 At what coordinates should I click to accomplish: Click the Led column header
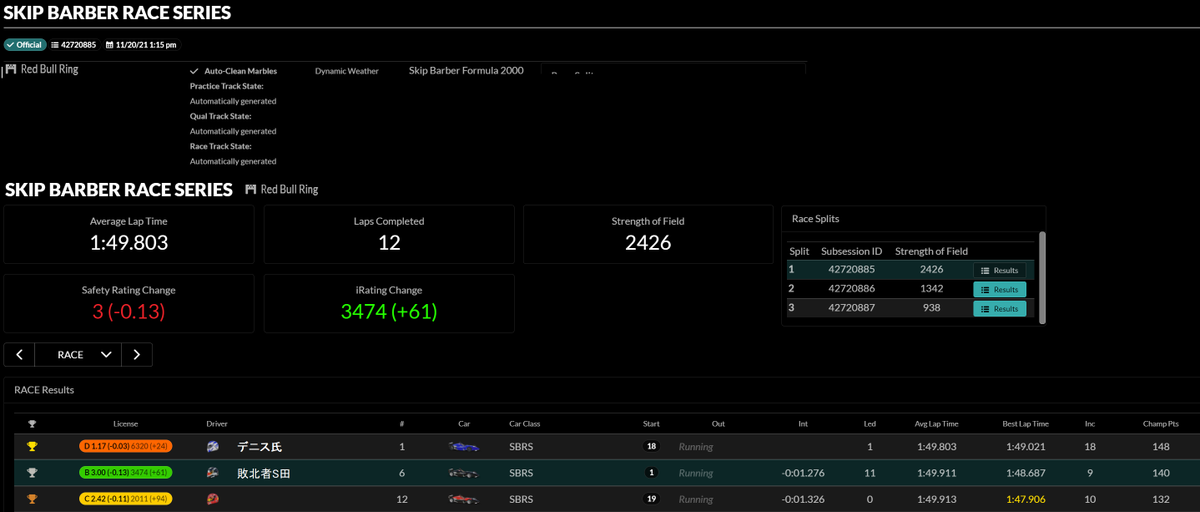point(870,424)
